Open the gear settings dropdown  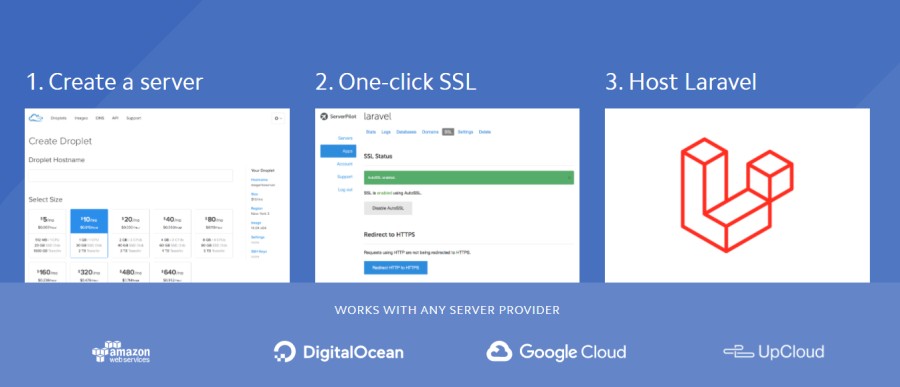tap(278, 118)
